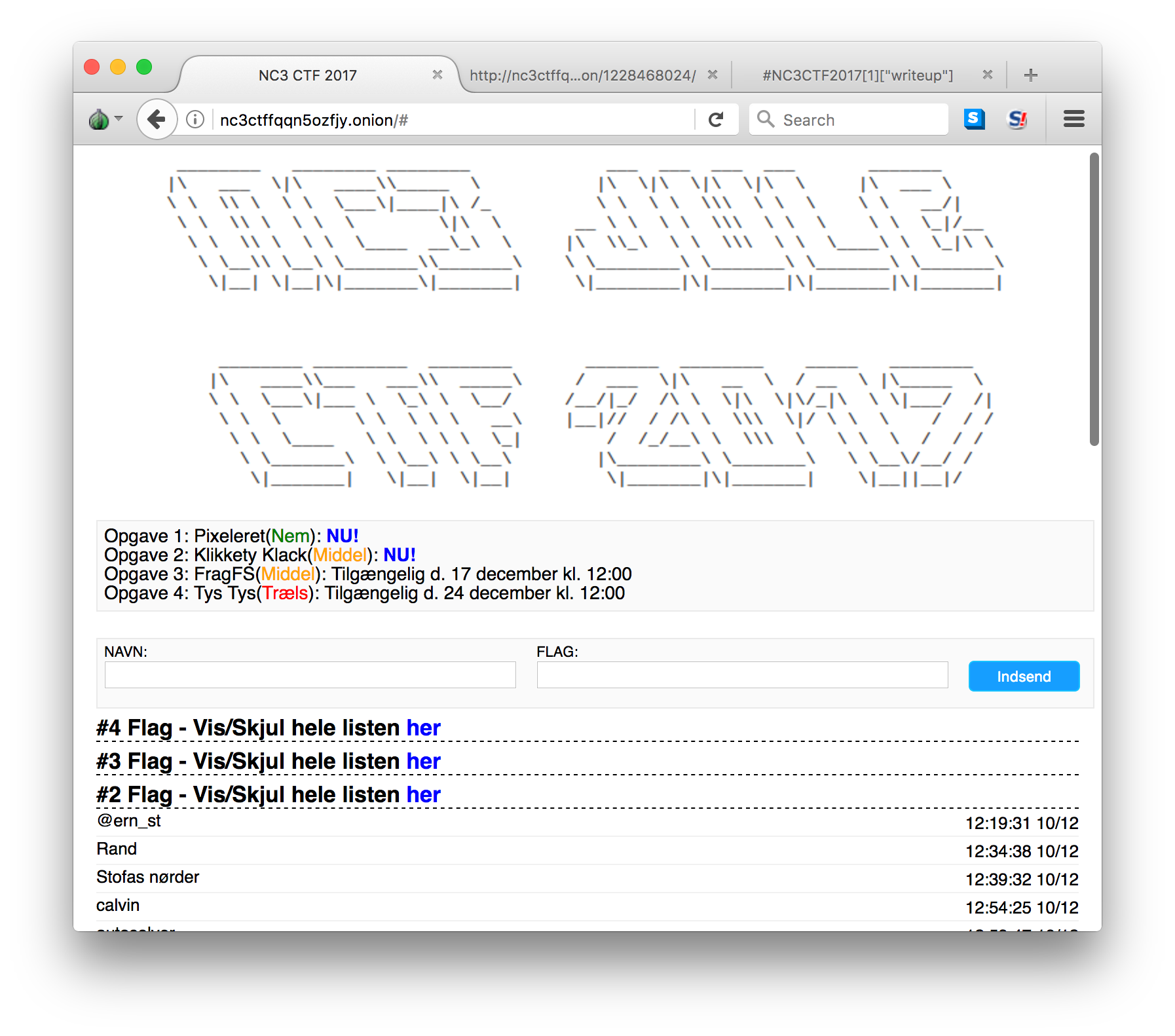1175x1036 pixels.
Task: Open the hamburger browser menu
Action: point(1073,119)
